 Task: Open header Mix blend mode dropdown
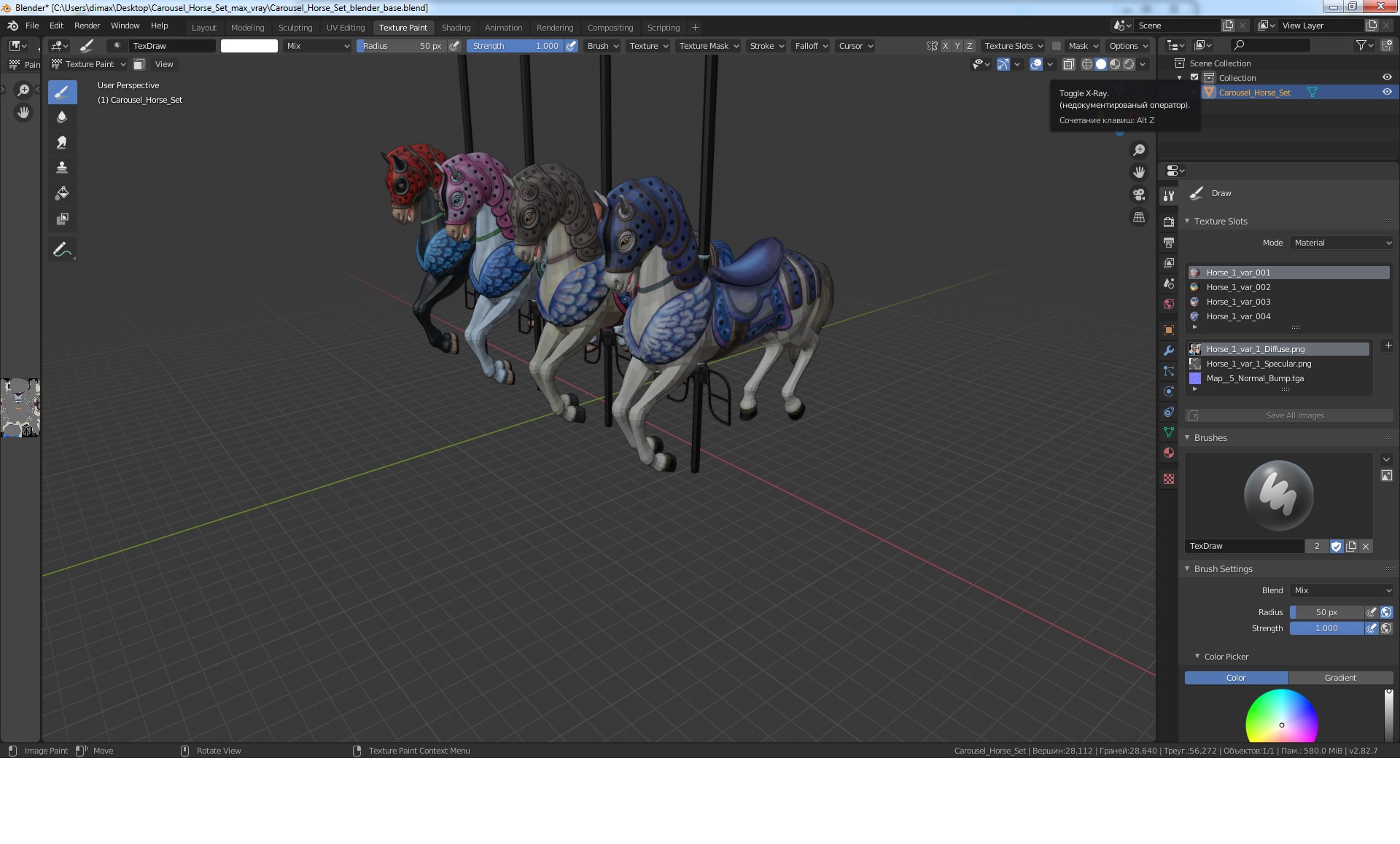point(317,46)
